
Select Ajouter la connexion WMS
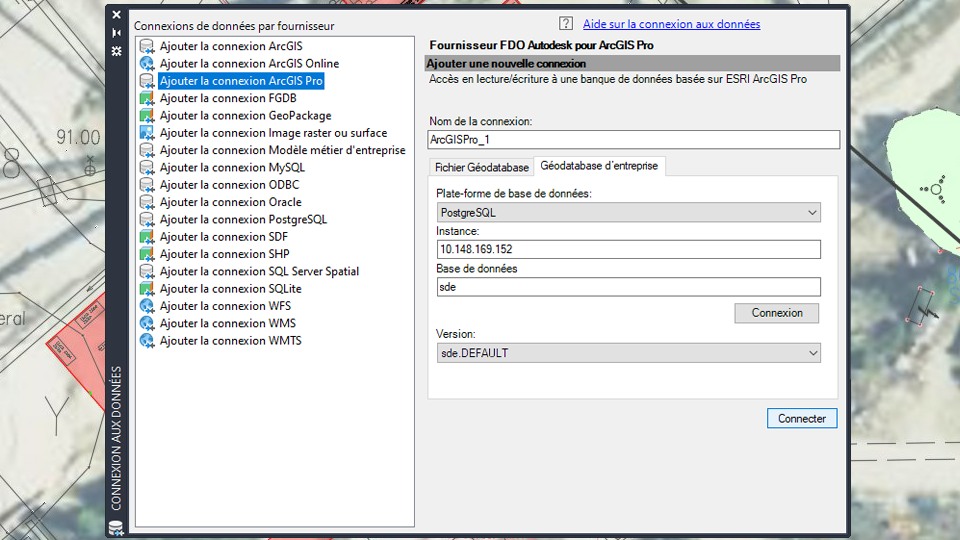[x=227, y=323]
